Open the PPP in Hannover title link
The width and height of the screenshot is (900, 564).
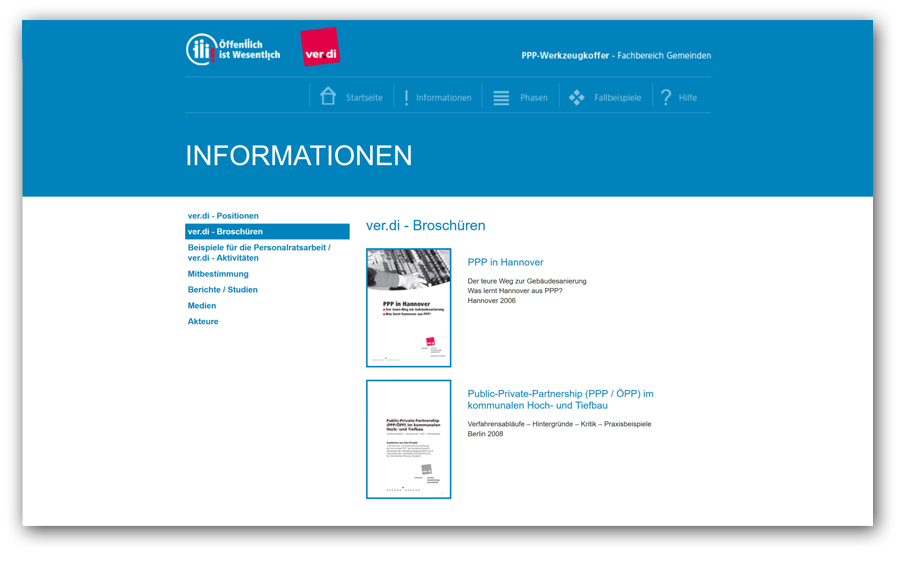505,262
